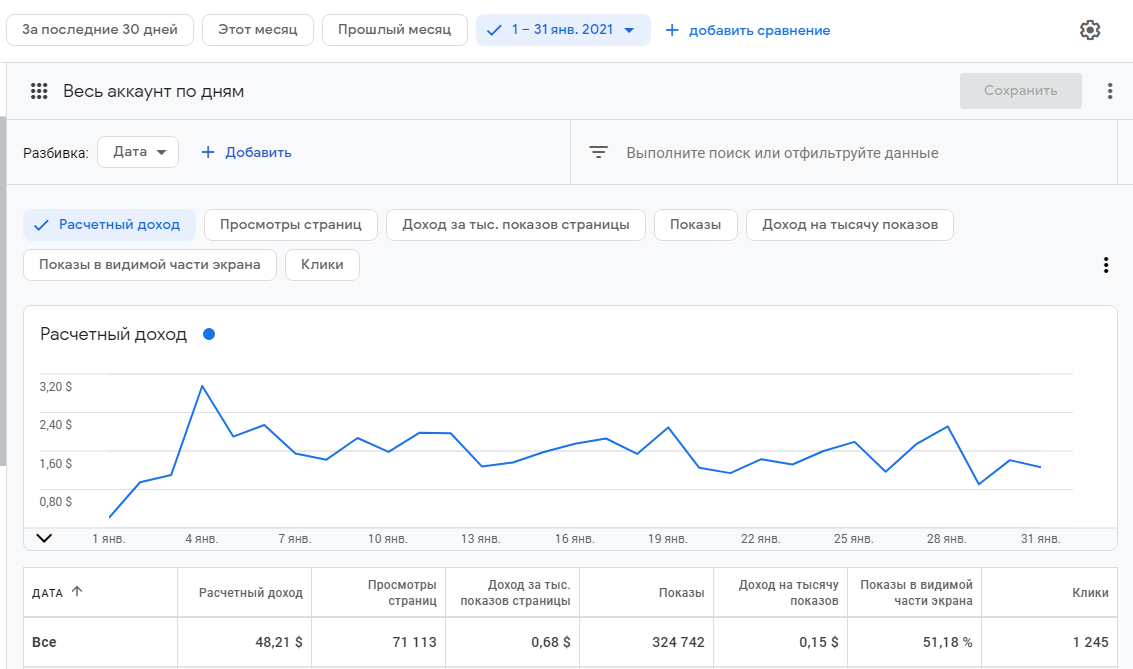The width and height of the screenshot is (1133, 669).
Task: Click the search or filter data field
Action: [782, 153]
